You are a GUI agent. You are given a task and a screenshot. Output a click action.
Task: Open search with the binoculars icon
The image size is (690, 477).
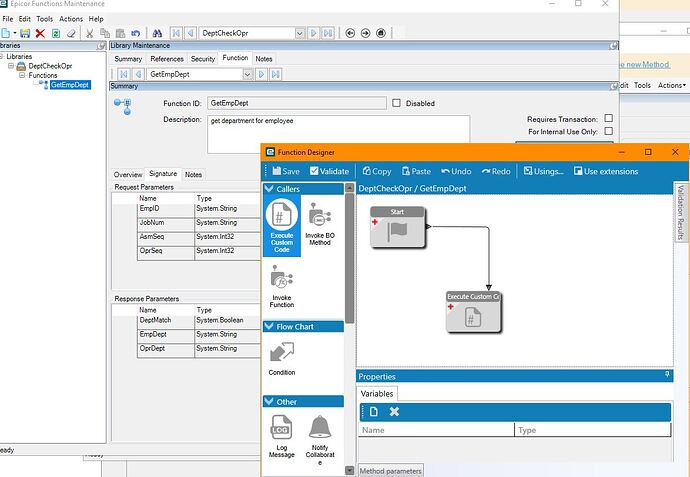pyautogui.click(x=157, y=33)
